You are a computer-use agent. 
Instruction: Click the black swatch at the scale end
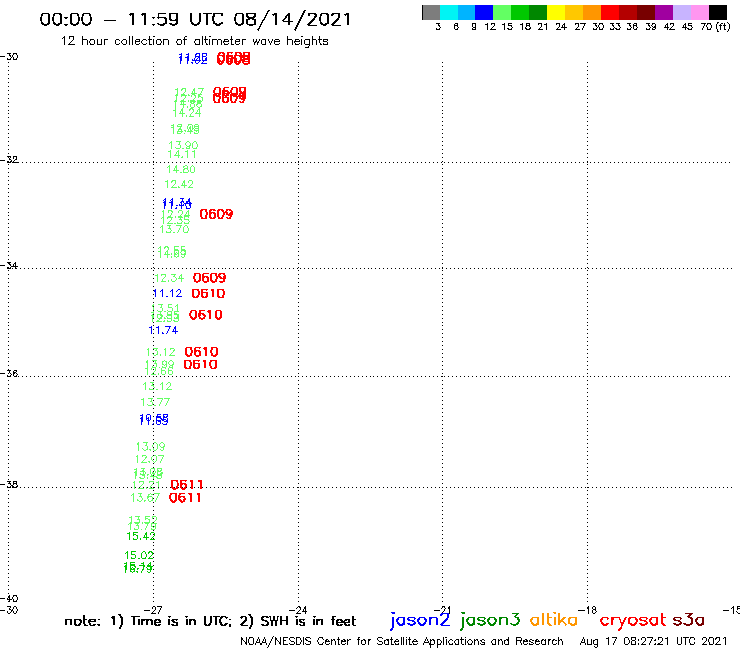pos(717,12)
